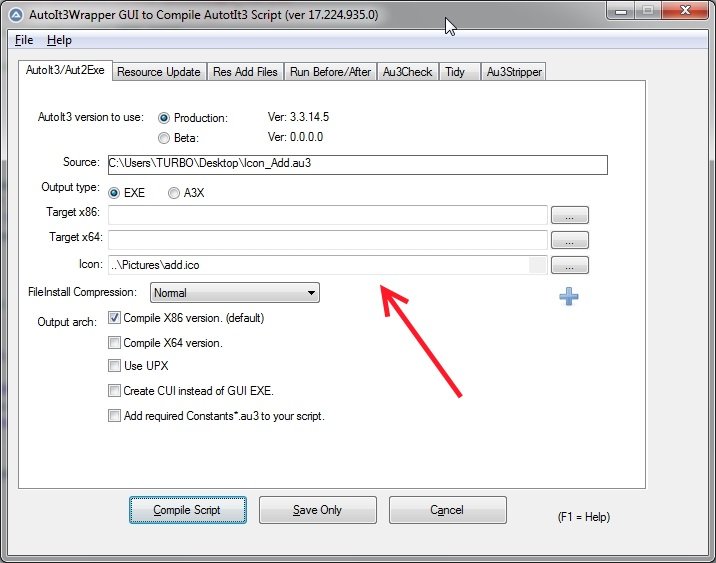Viewport: 716px width, 563px height.
Task: Click the Compile Script button
Action: click(x=188, y=510)
